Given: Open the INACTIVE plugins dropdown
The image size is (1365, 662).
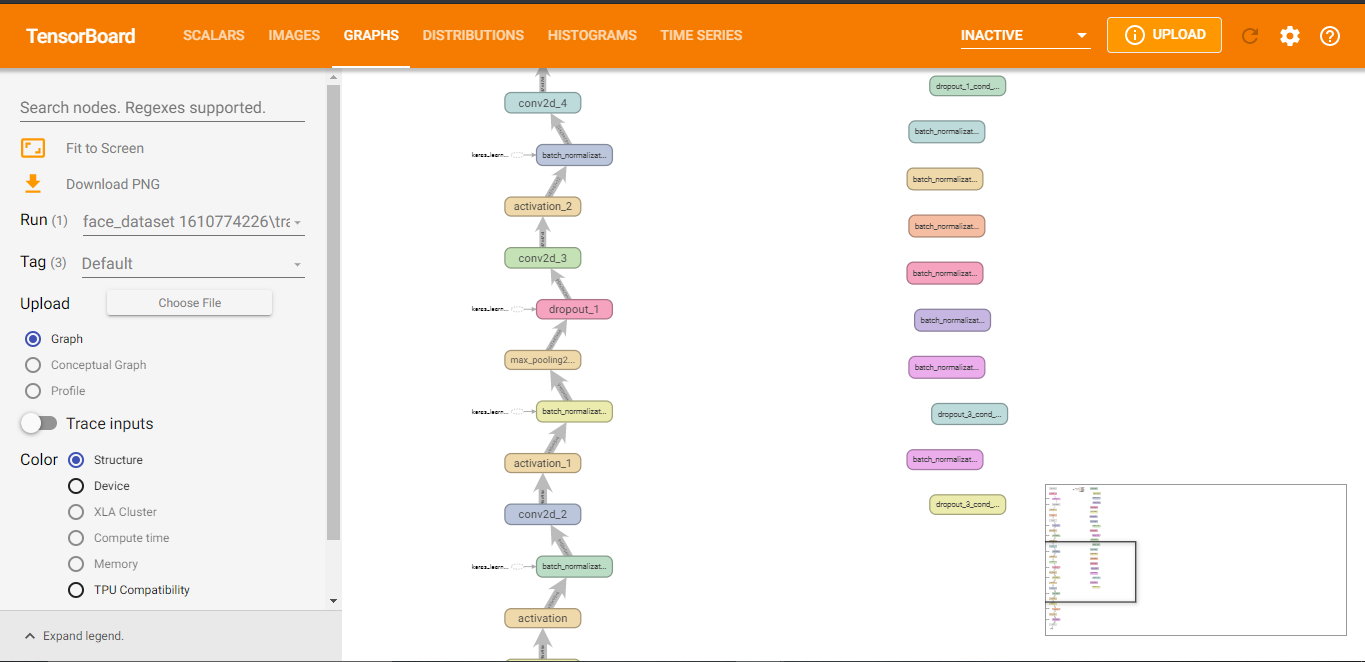Looking at the screenshot, I should pyautogui.click(x=1024, y=36).
